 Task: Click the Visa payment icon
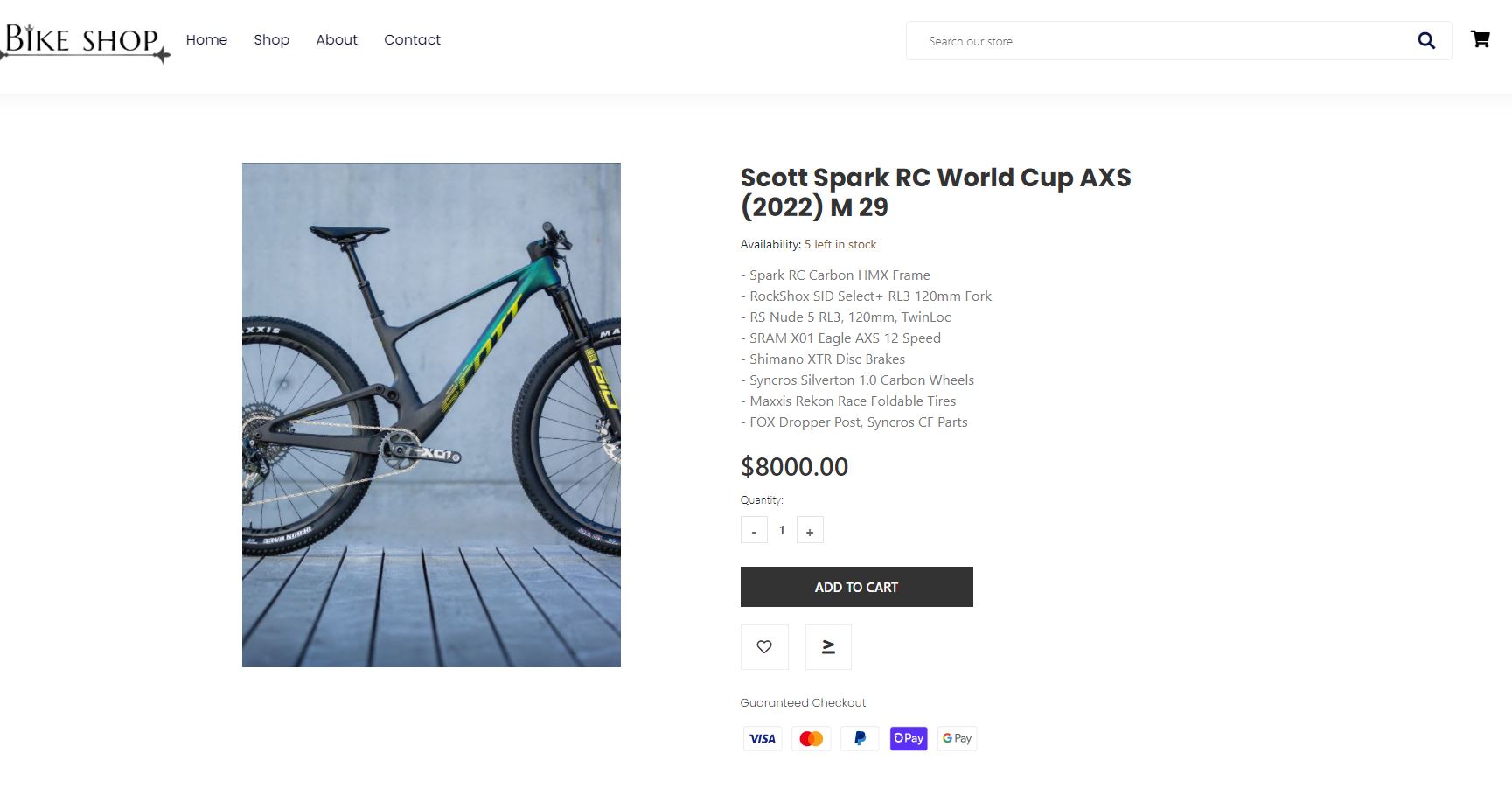click(762, 738)
